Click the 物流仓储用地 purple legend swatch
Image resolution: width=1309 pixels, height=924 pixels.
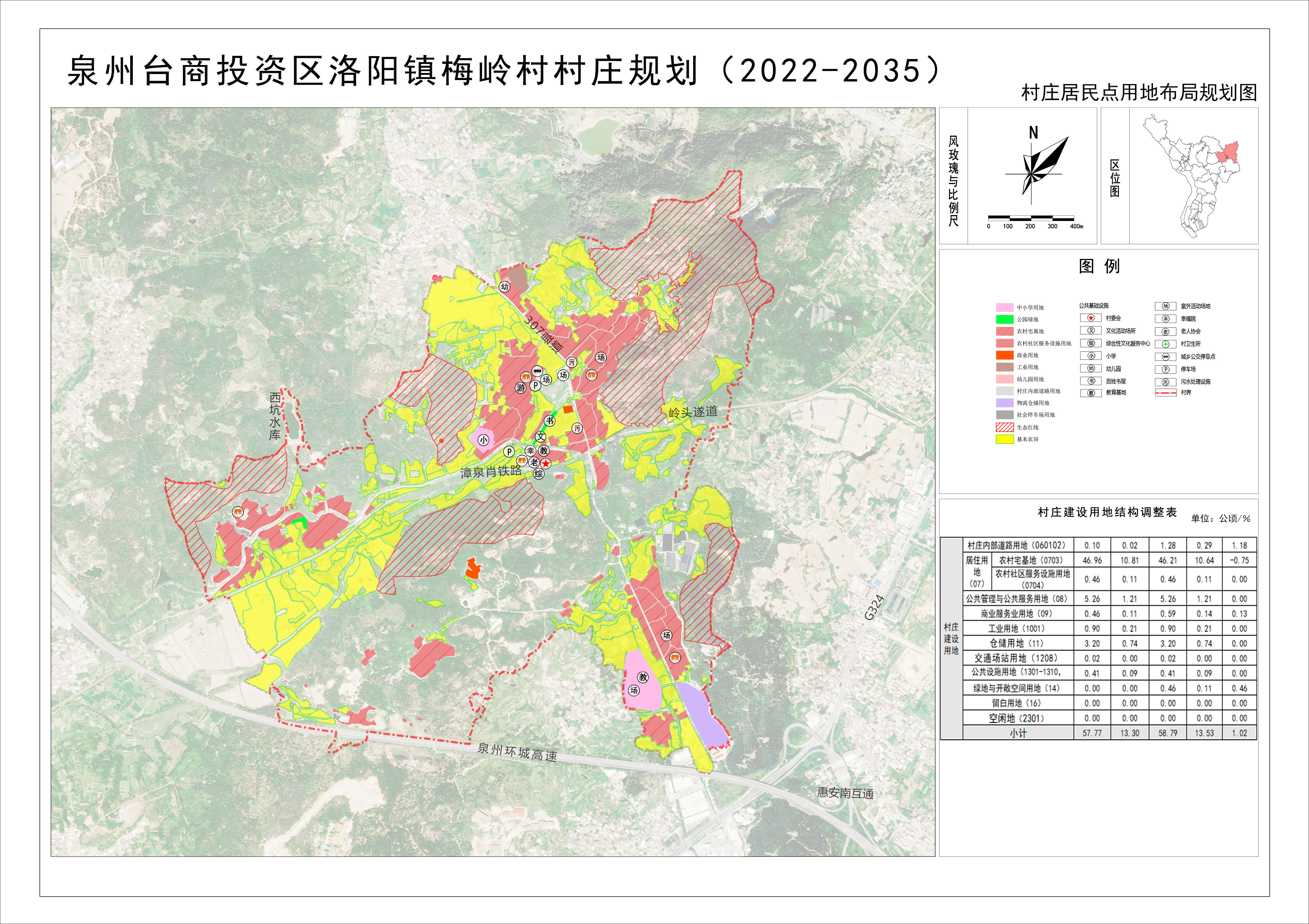point(1005,403)
